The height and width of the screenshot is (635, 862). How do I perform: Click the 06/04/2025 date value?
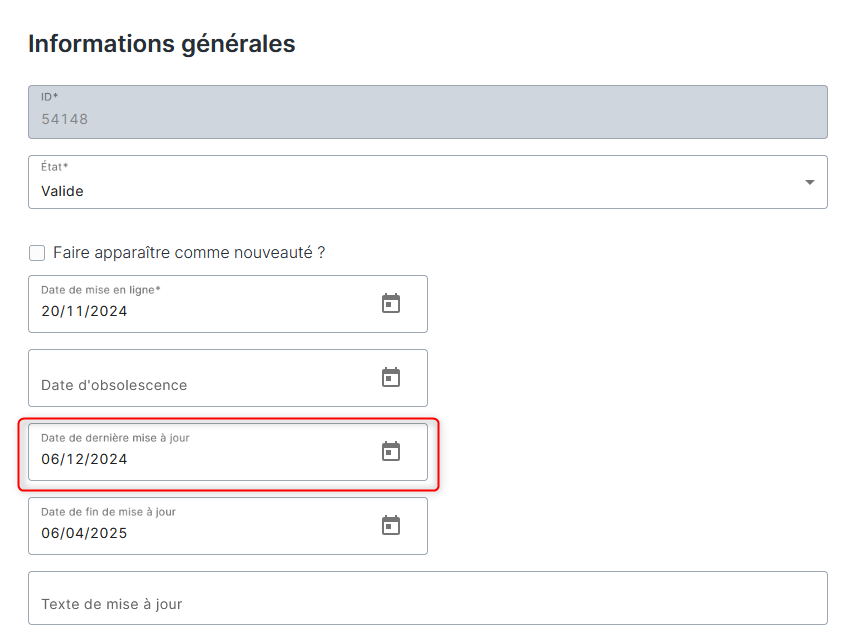point(84,533)
